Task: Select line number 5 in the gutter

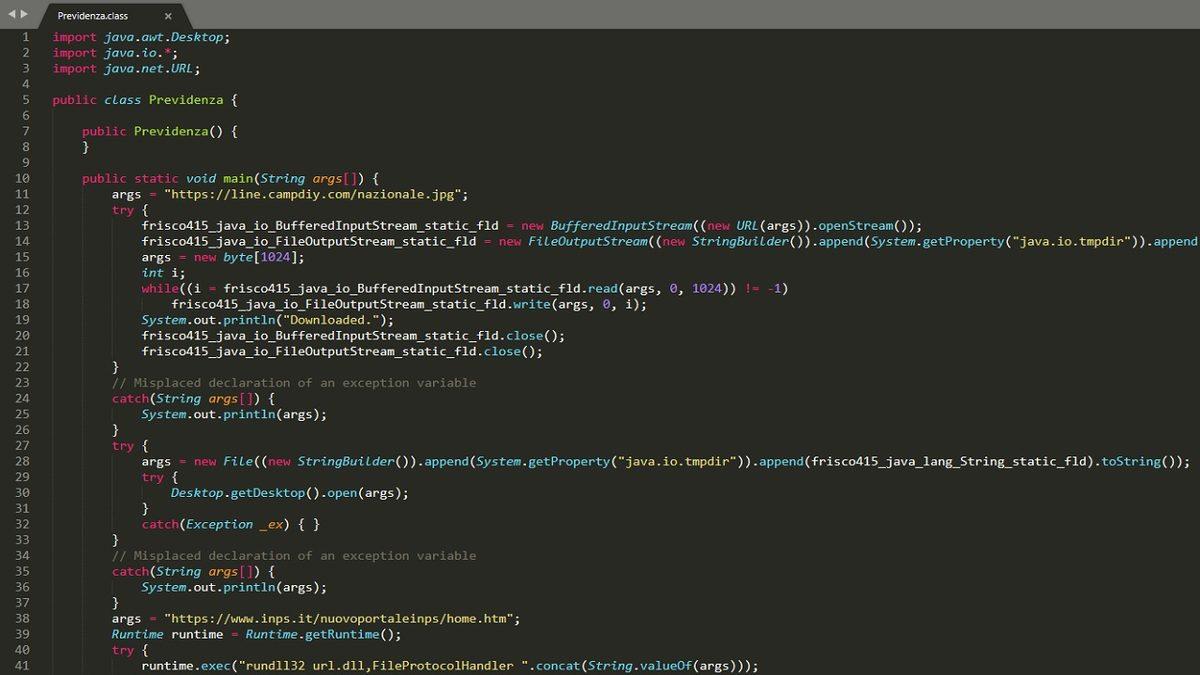Action: tap(26, 100)
